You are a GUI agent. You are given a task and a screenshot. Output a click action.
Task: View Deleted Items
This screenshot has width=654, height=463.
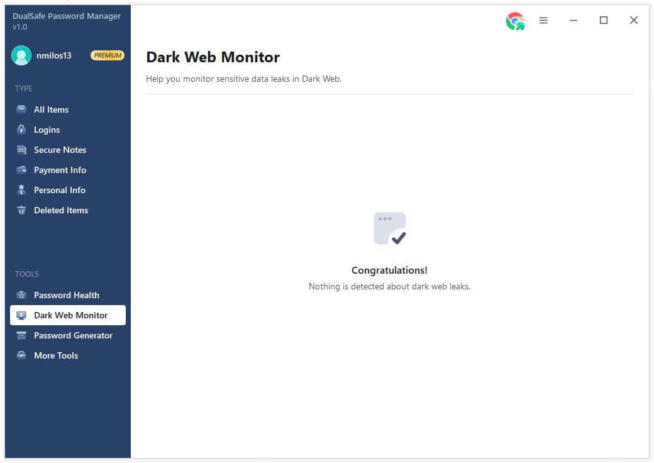(61, 210)
